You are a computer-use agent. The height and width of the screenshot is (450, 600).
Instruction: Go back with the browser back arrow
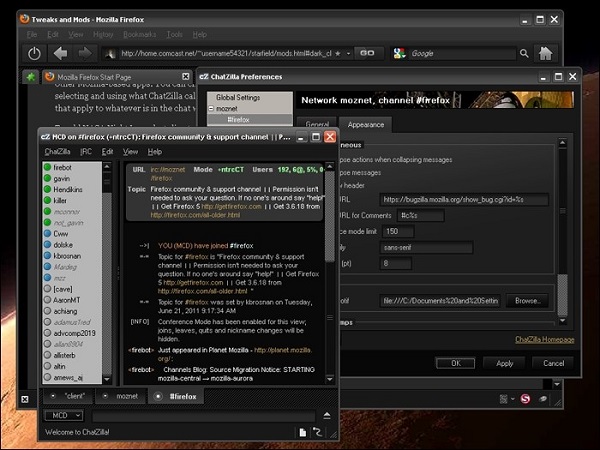tap(61, 53)
